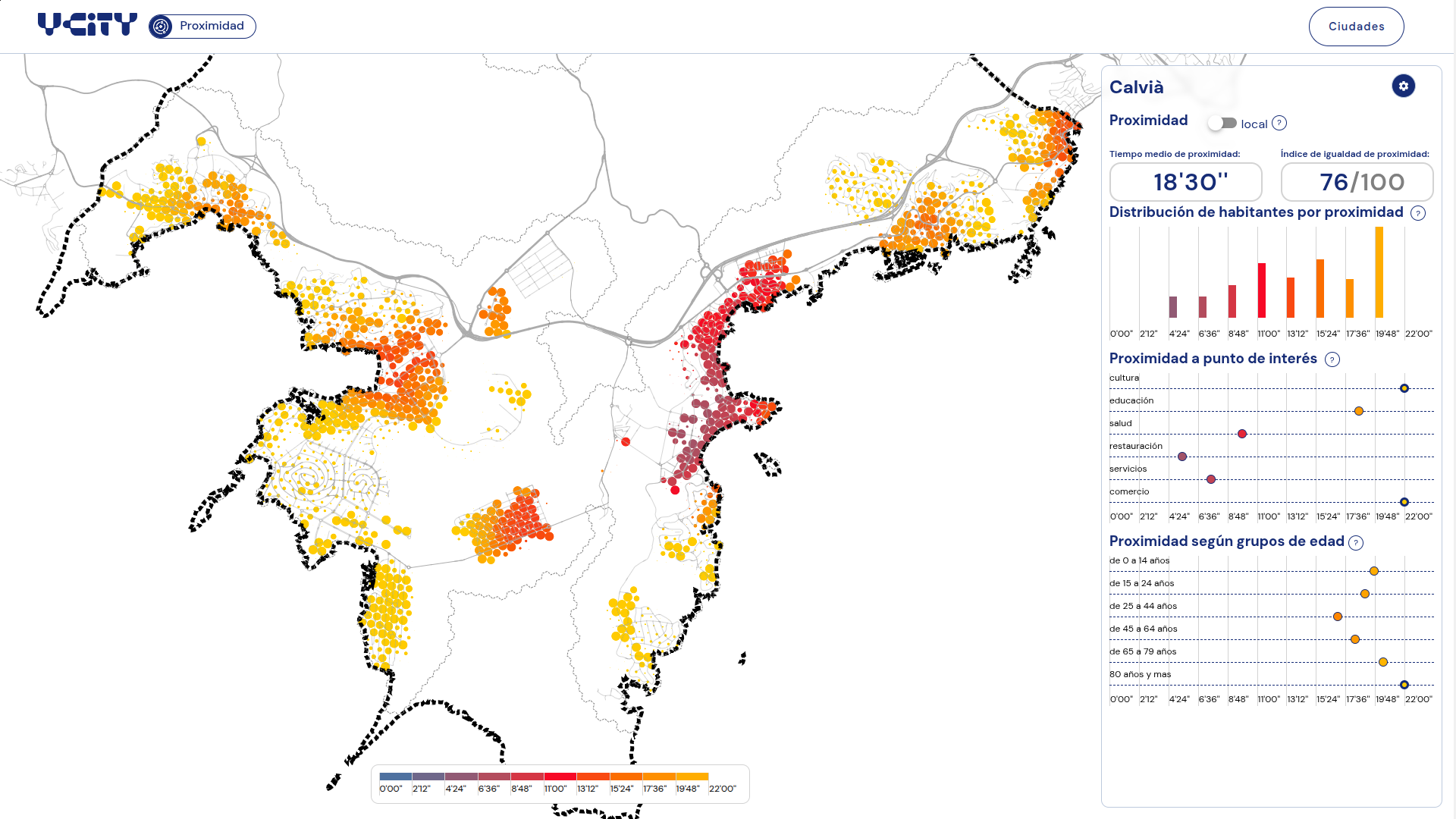Click the de 25 a 44 años marker
This screenshot has height=819, width=1456.
point(1338,617)
